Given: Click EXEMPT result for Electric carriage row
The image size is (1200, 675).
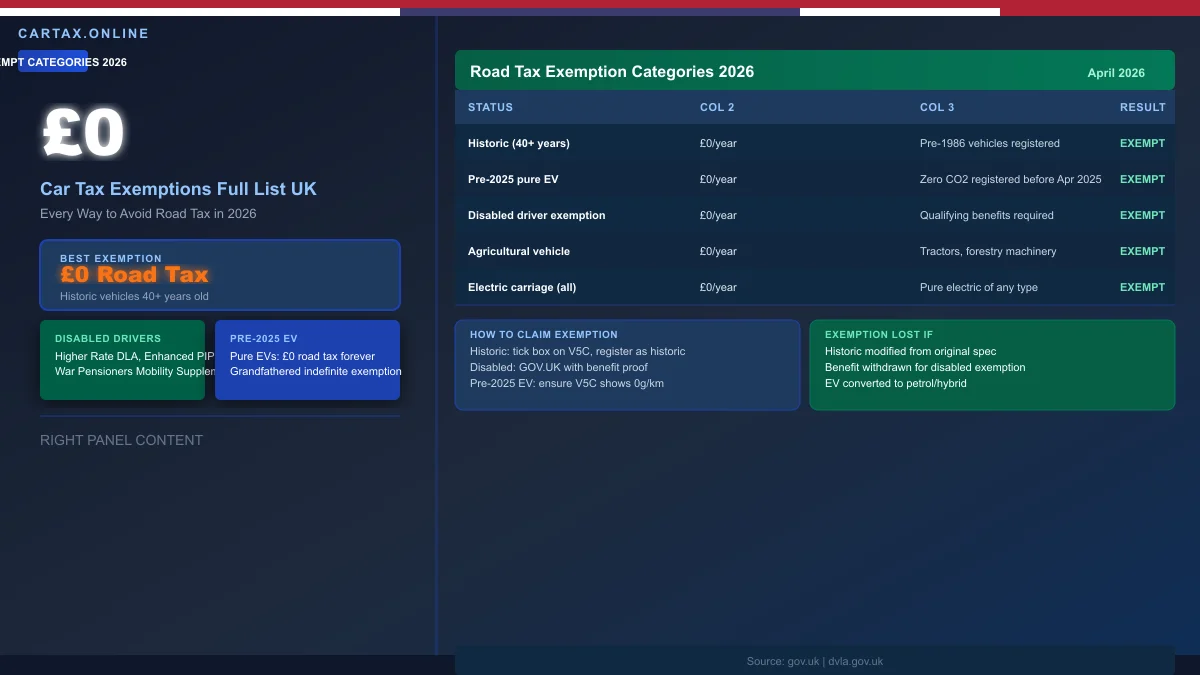Looking at the screenshot, I should (x=1142, y=287).
